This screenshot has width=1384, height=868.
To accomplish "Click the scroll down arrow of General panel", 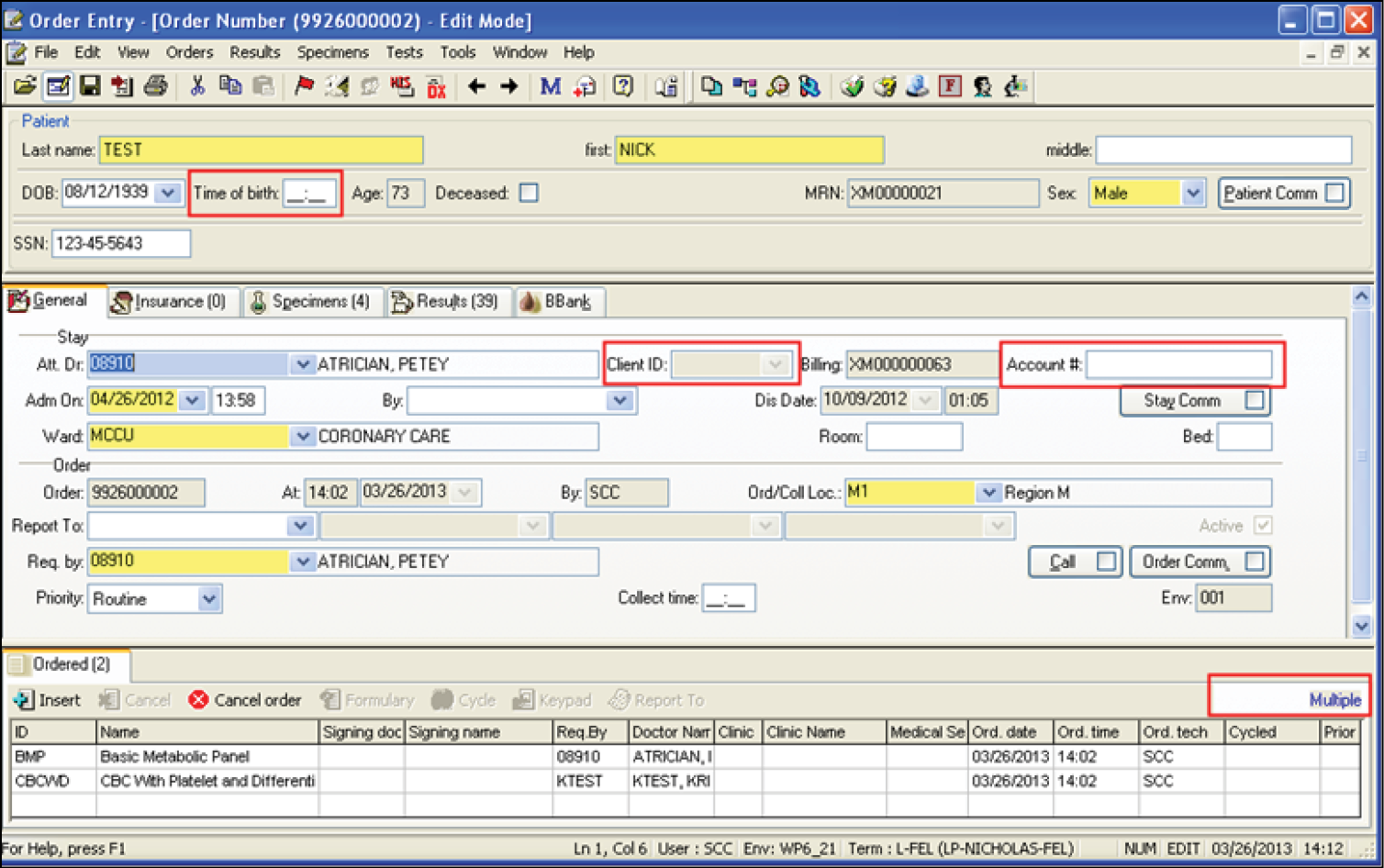I will (1362, 626).
